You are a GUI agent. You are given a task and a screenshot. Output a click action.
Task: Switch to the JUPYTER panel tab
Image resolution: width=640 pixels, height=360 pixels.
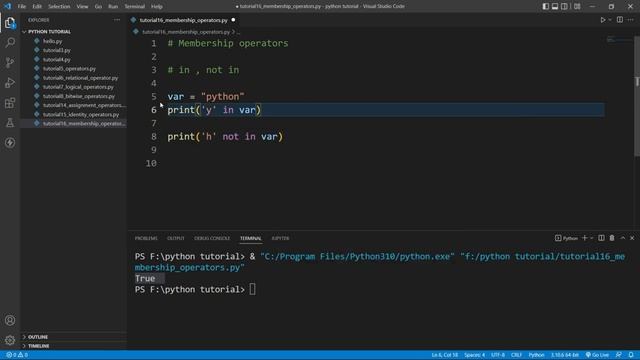pos(280,238)
